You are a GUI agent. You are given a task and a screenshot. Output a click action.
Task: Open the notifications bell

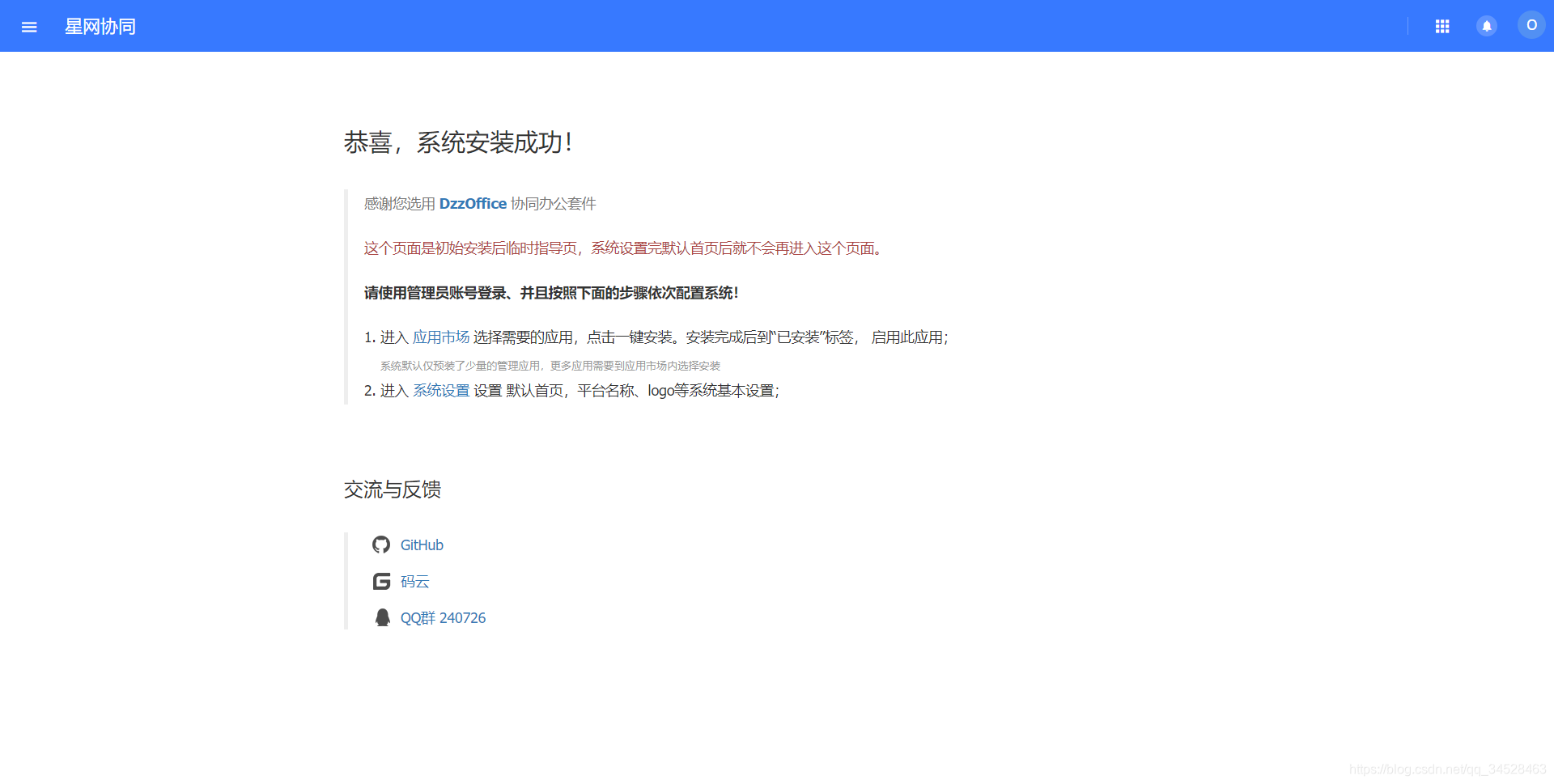tap(1488, 26)
